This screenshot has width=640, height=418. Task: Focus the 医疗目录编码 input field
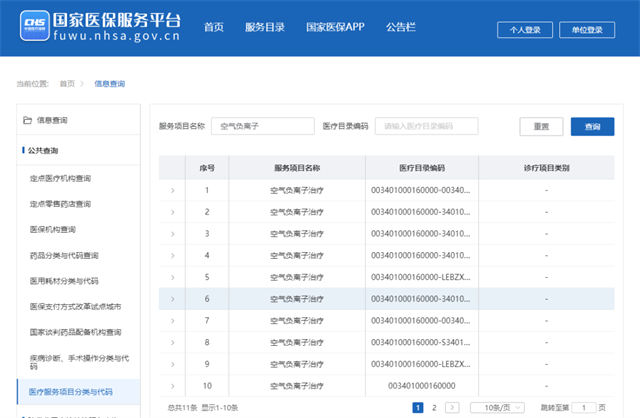coord(427,126)
